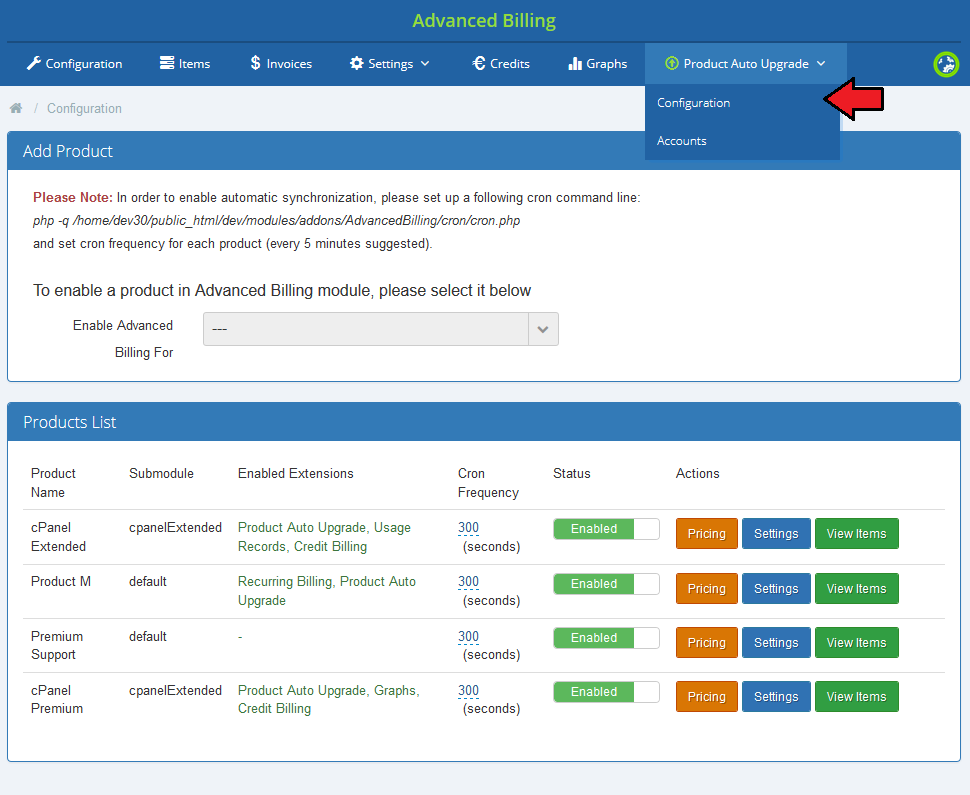Click View Items for cPanel Extended
970x795 pixels.
click(x=856, y=533)
